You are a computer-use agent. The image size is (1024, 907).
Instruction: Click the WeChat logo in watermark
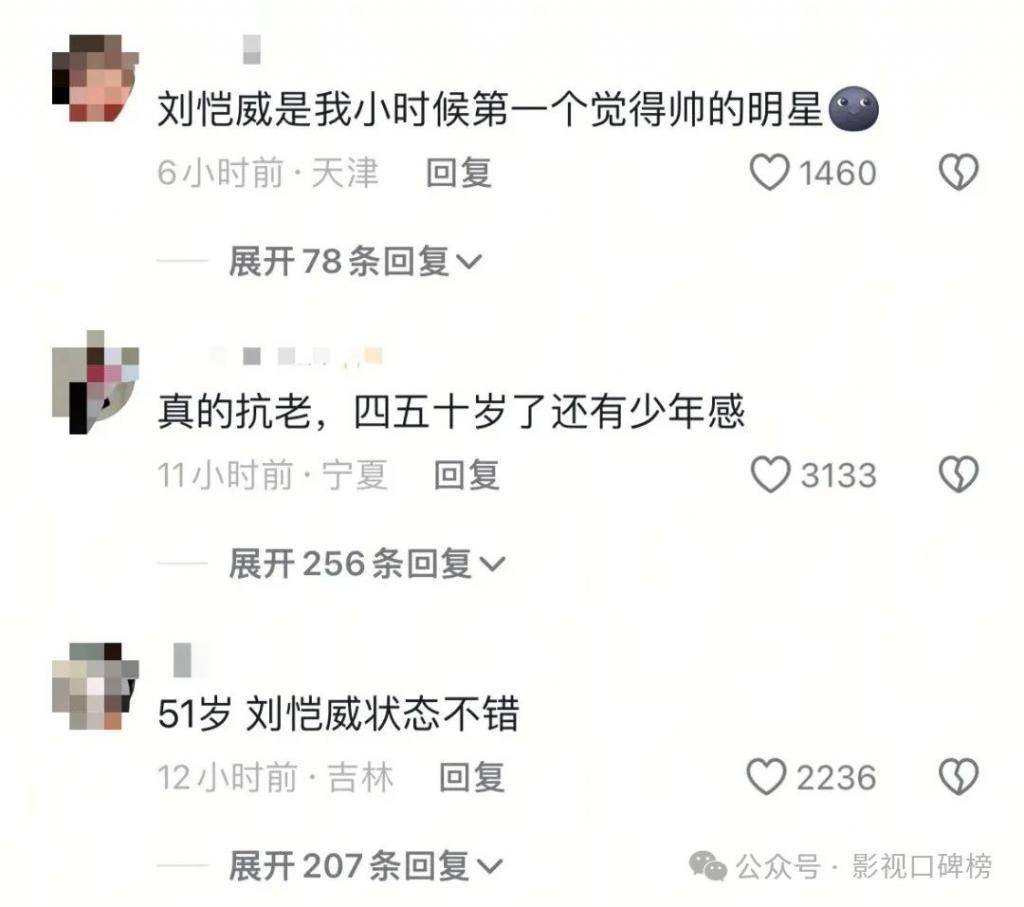[708, 867]
